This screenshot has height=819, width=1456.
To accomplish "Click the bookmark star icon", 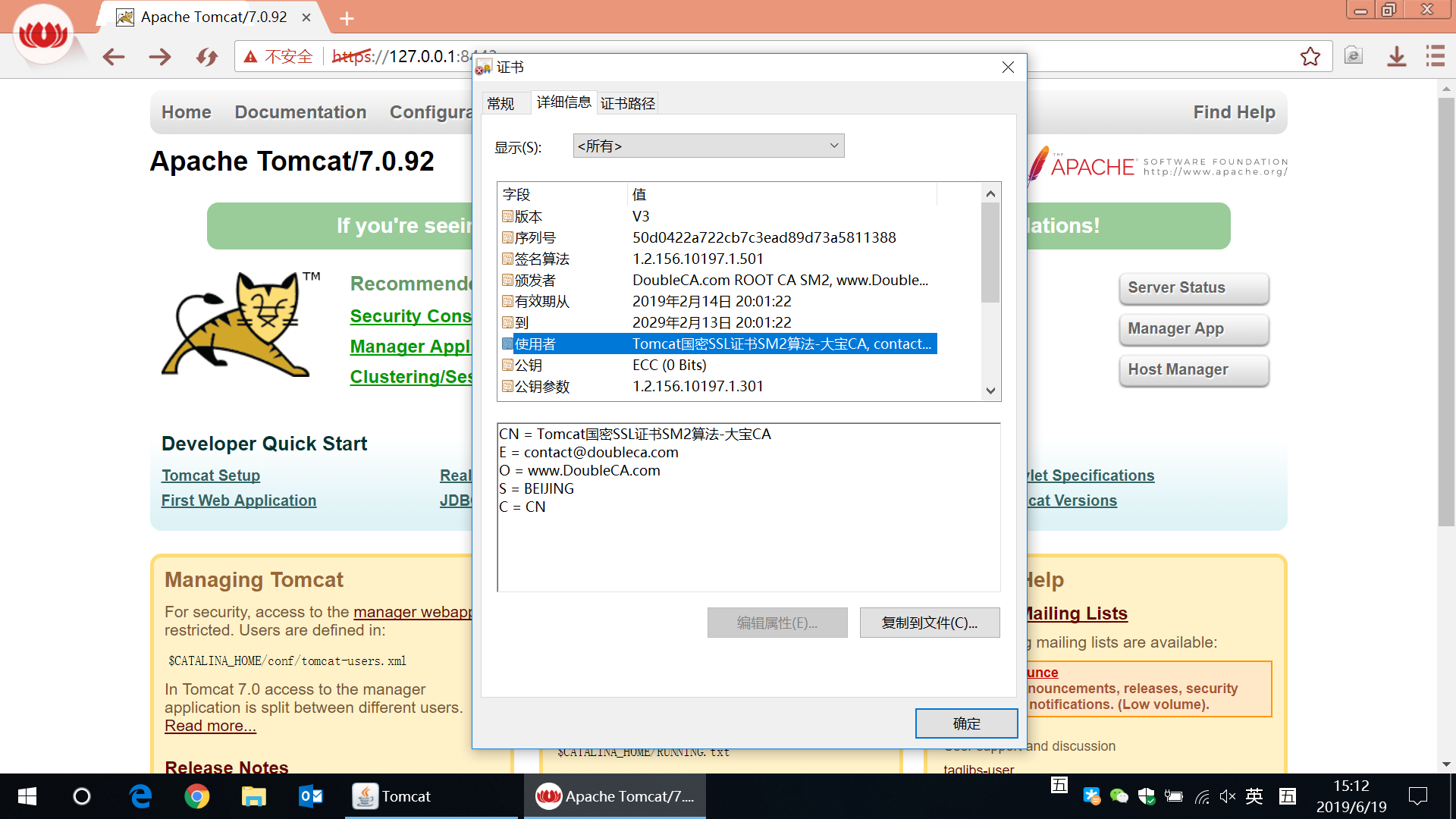I will pos(1310,57).
